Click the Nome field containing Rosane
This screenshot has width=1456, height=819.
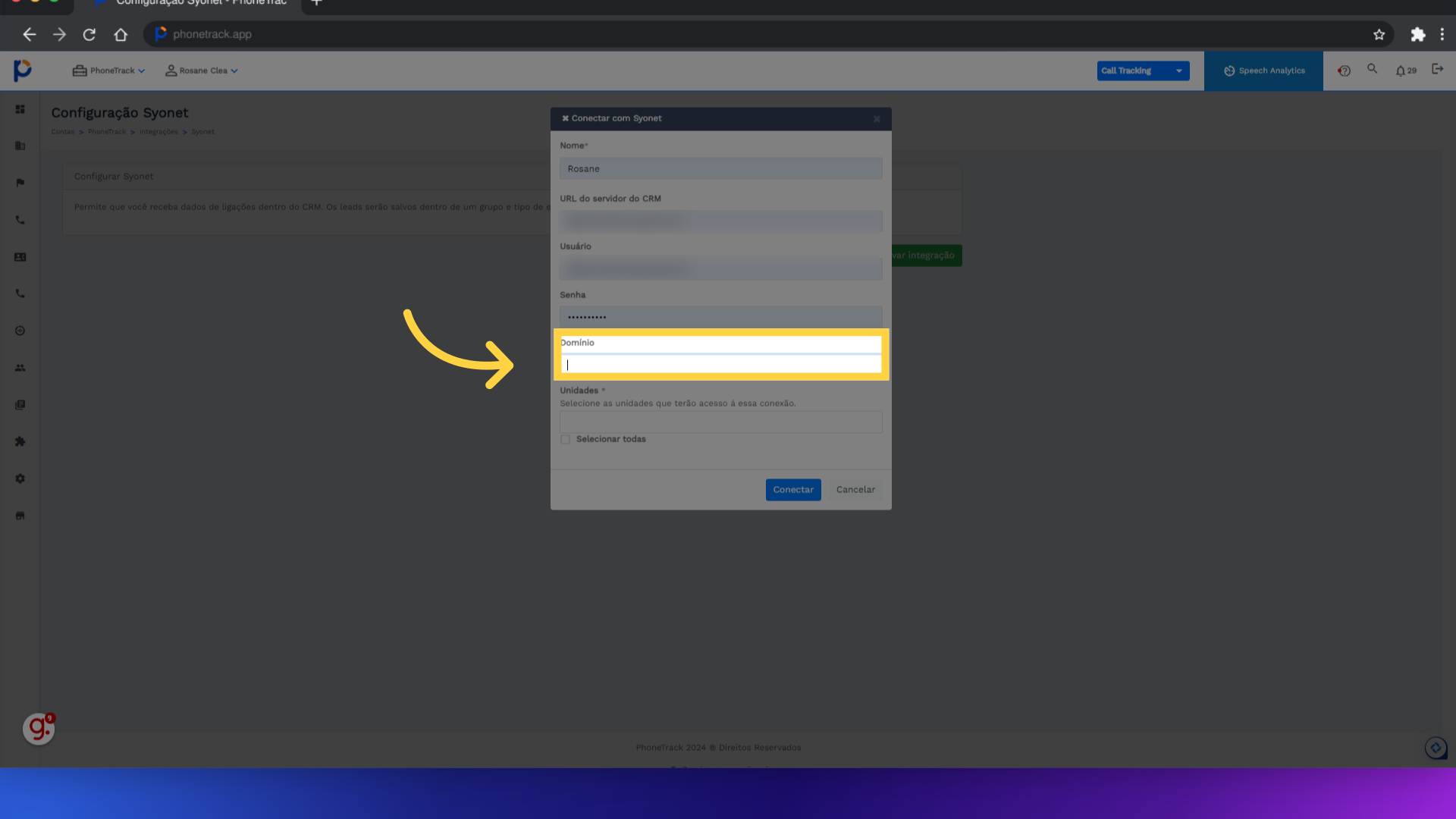click(x=720, y=169)
